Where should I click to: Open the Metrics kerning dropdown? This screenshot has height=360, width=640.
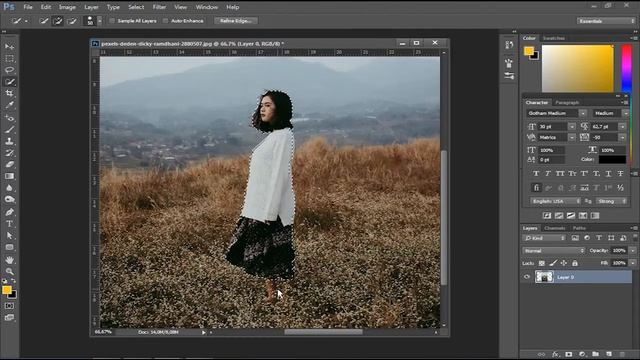[571, 138]
